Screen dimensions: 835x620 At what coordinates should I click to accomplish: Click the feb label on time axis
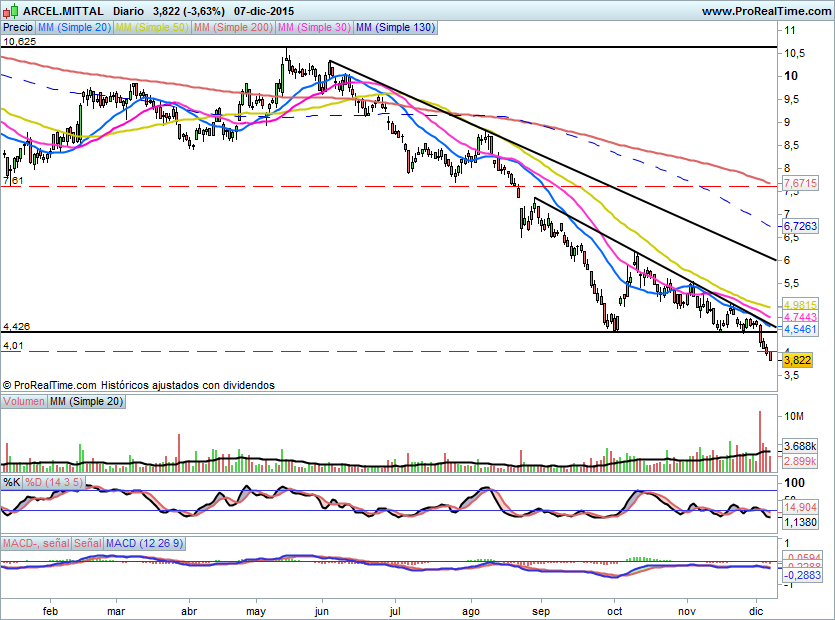tap(50, 611)
